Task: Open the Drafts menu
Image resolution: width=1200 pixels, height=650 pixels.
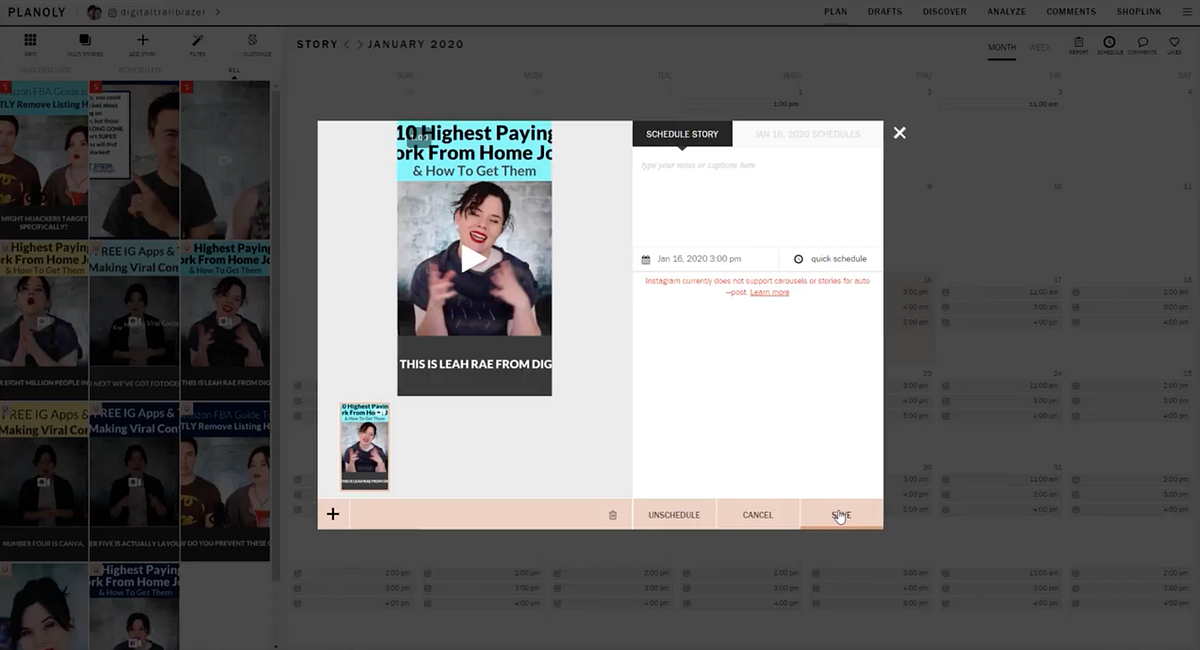Action: coord(884,12)
